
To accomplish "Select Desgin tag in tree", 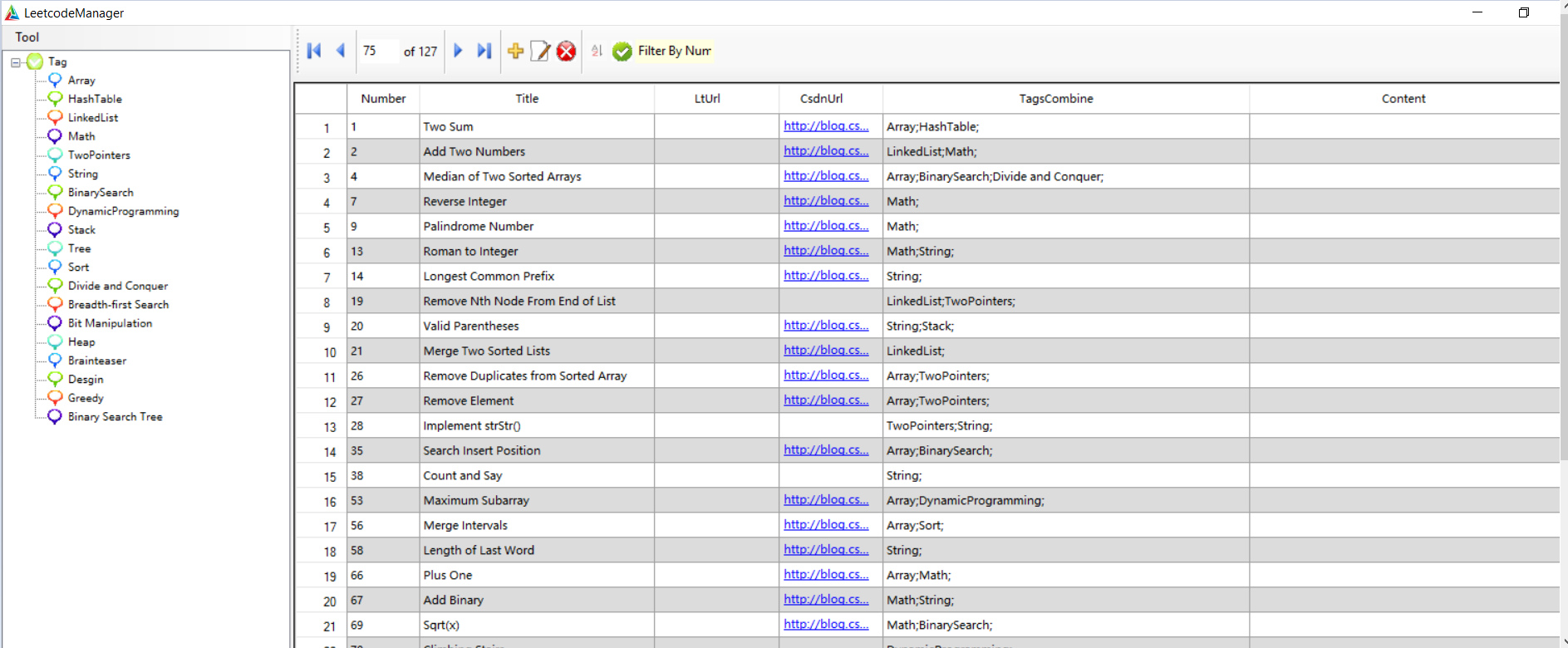I will coord(86,380).
